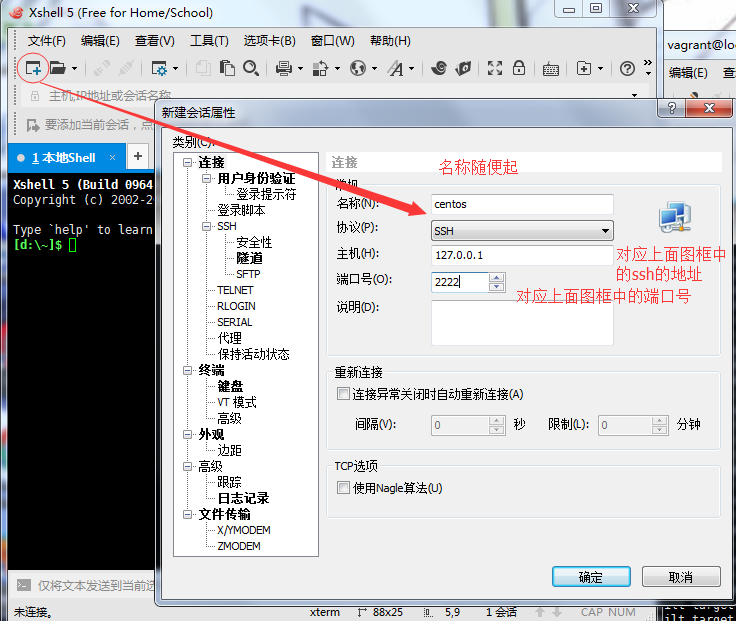The image size is (736, 621).
Task: Enable 使用Nagle算法 checkbox
Action: (x=343, y=488)
